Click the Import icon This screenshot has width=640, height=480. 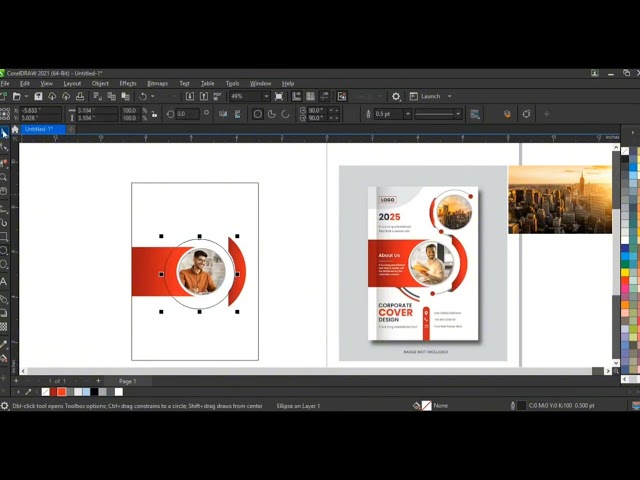click(x=190, y=96)
